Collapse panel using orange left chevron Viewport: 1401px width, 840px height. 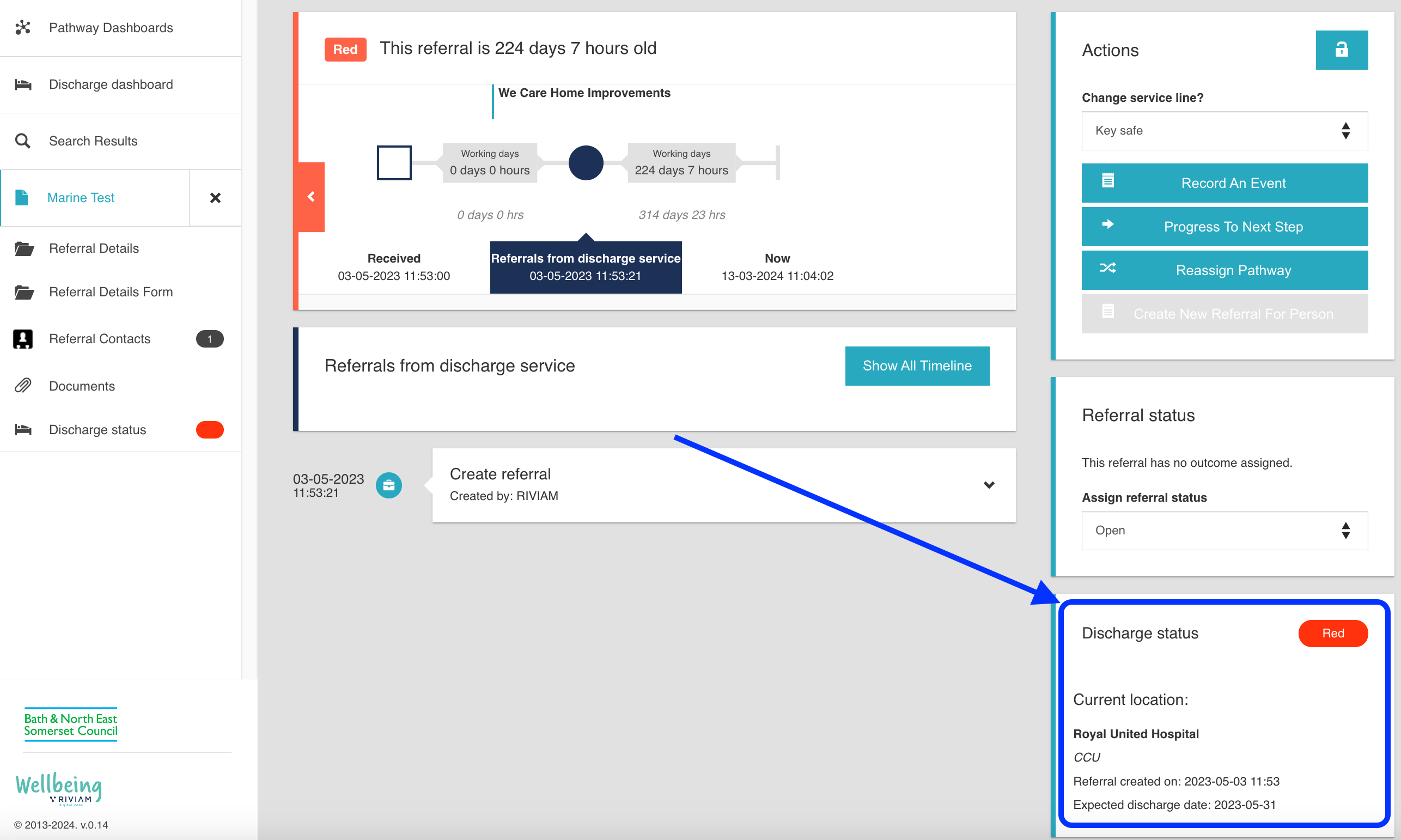[x=311, y=197]
